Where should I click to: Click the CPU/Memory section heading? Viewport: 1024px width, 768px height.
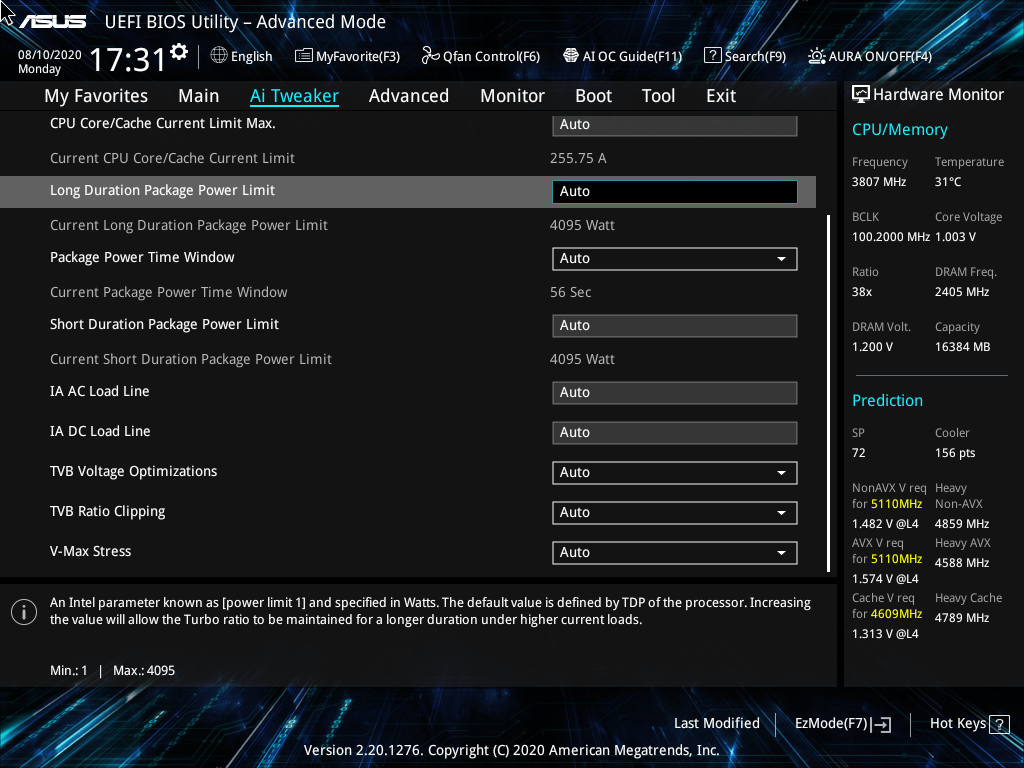pyautogui.click(x=900, y=130)
